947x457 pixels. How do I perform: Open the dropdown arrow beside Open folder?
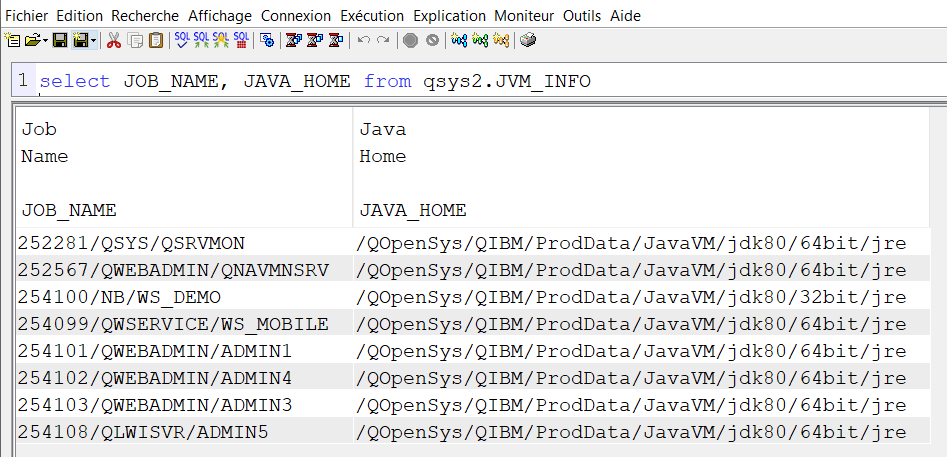tap(46, 41)
